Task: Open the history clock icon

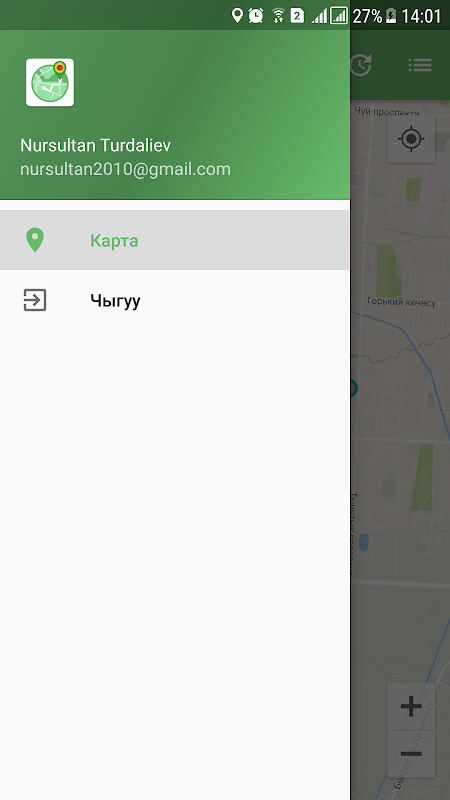Action: pyautogui.click(x=361, y=65)
